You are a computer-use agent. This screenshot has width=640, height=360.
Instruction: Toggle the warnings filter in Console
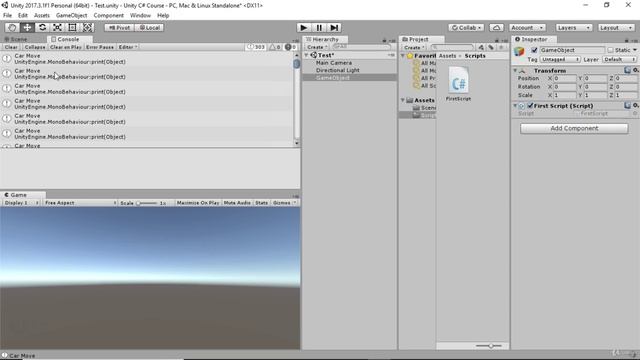[275, 47]
